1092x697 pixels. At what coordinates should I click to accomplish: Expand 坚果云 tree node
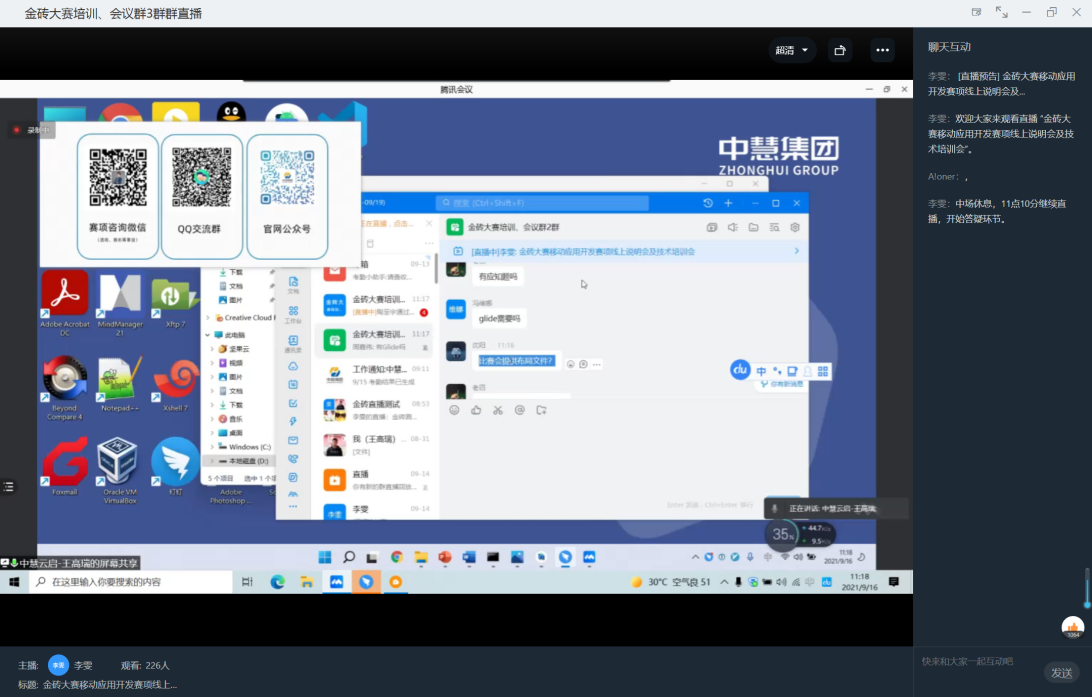coord(212,349)
